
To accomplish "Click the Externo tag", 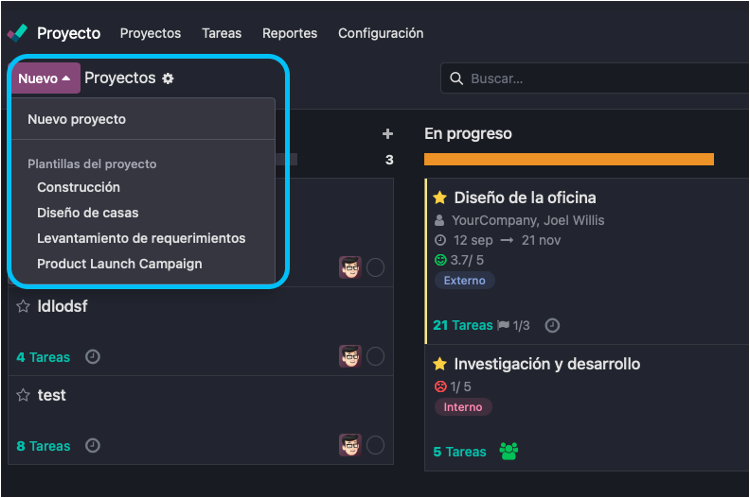I will [464, 281].
